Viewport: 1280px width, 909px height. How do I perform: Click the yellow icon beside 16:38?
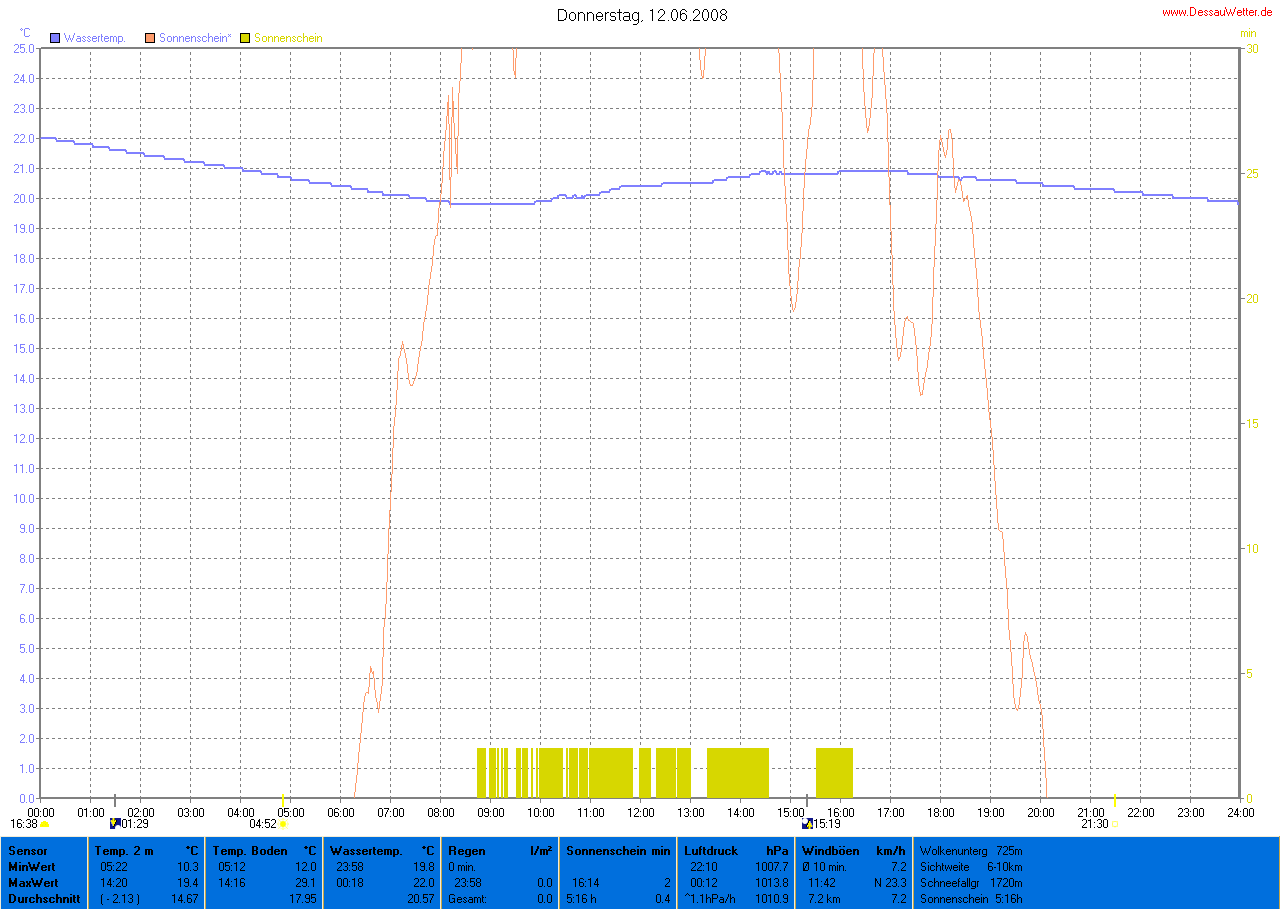(x=45, y=824)
